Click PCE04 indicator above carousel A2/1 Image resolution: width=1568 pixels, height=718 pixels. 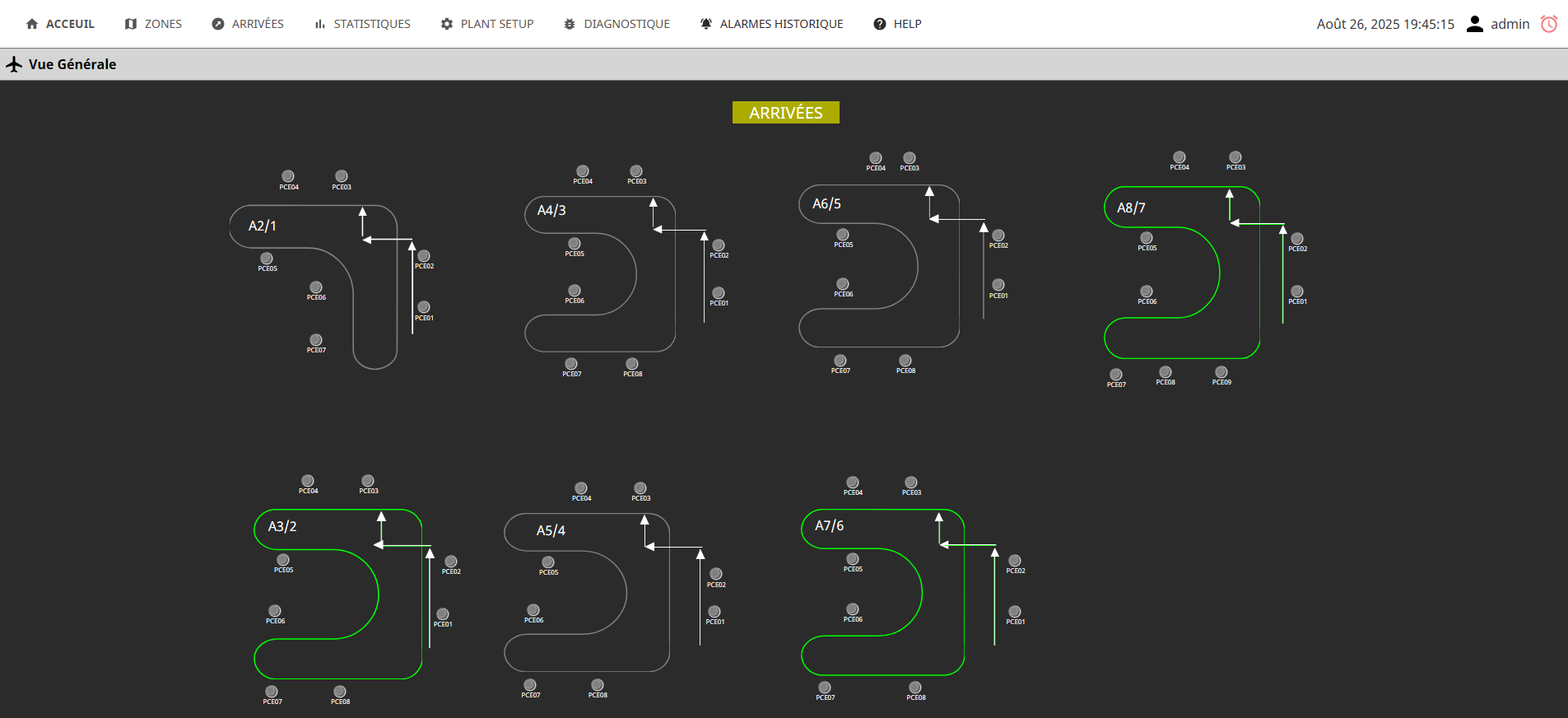[x=288, y=176]
